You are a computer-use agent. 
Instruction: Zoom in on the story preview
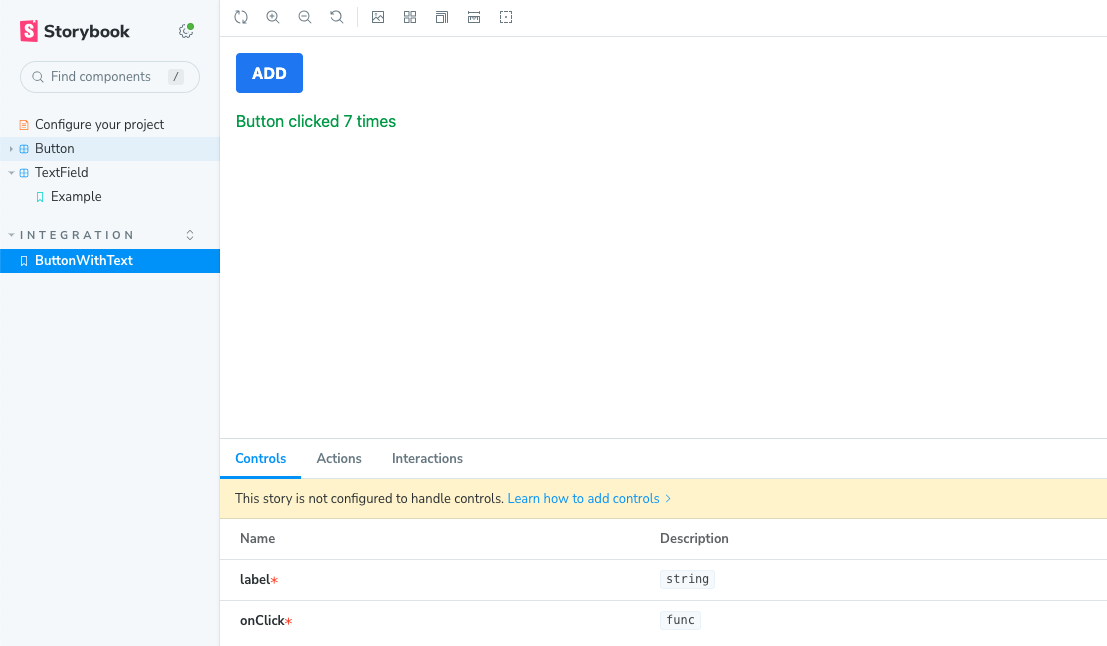click(x=273, y=17)
